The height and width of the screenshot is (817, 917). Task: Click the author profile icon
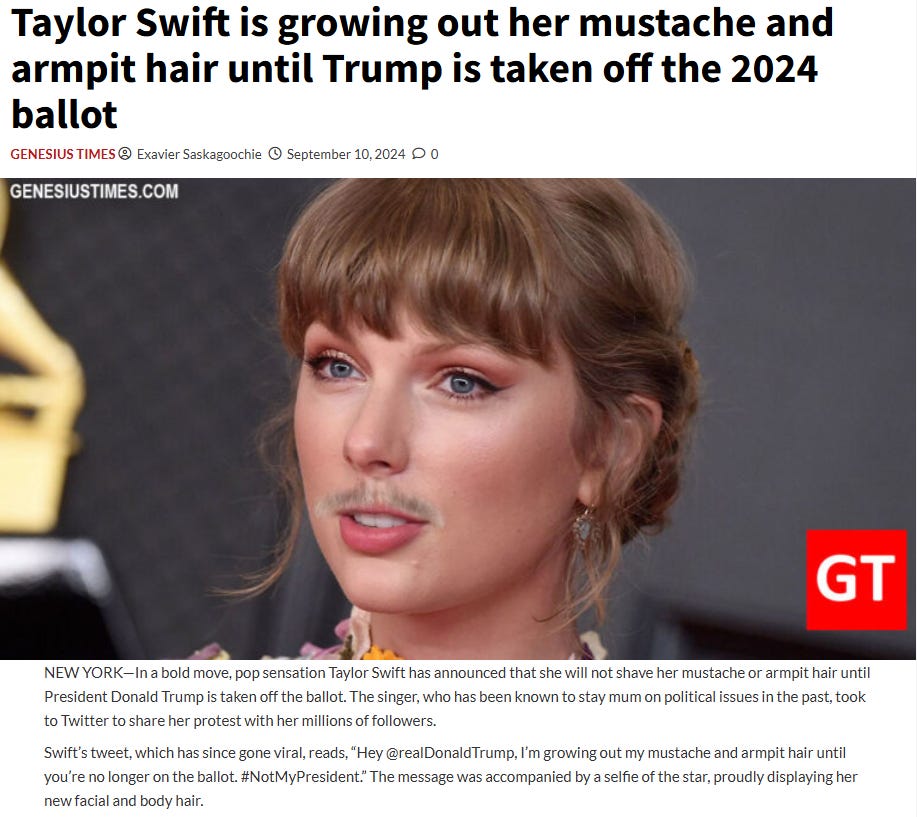pyautogui.click(x=125, y=154)
